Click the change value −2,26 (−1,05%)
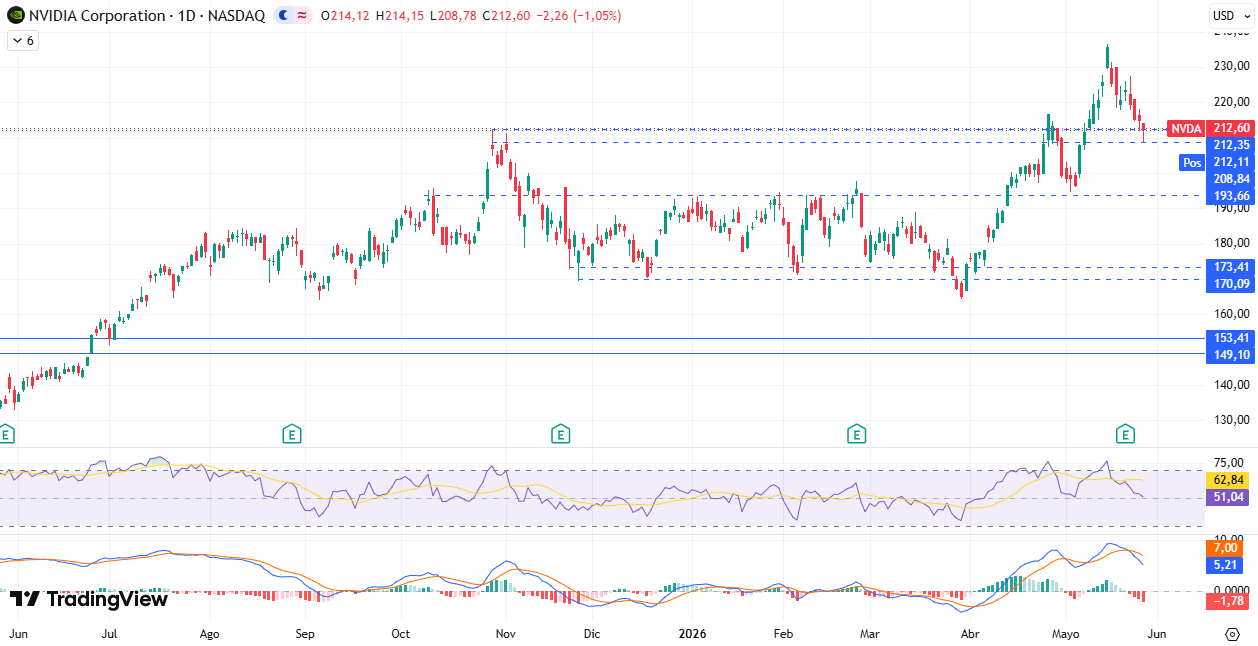The width and height of the screenshot is (1258, 646). click(x=579, y=16)
